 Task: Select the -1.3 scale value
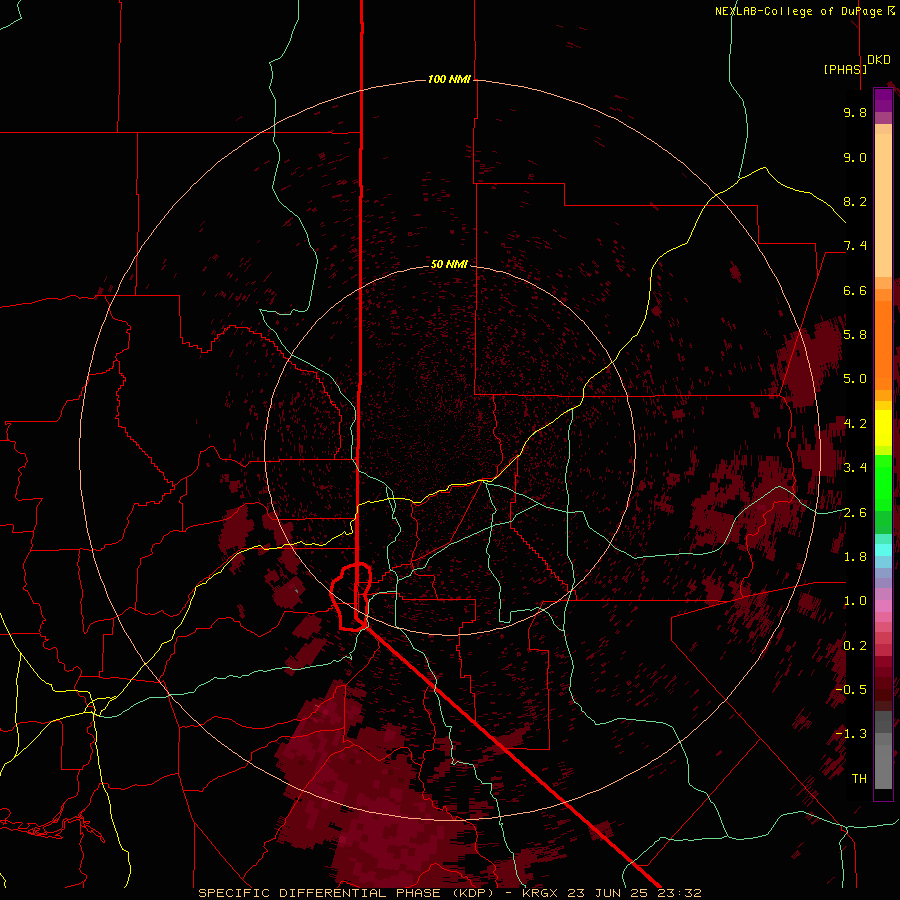click(851, 734)
